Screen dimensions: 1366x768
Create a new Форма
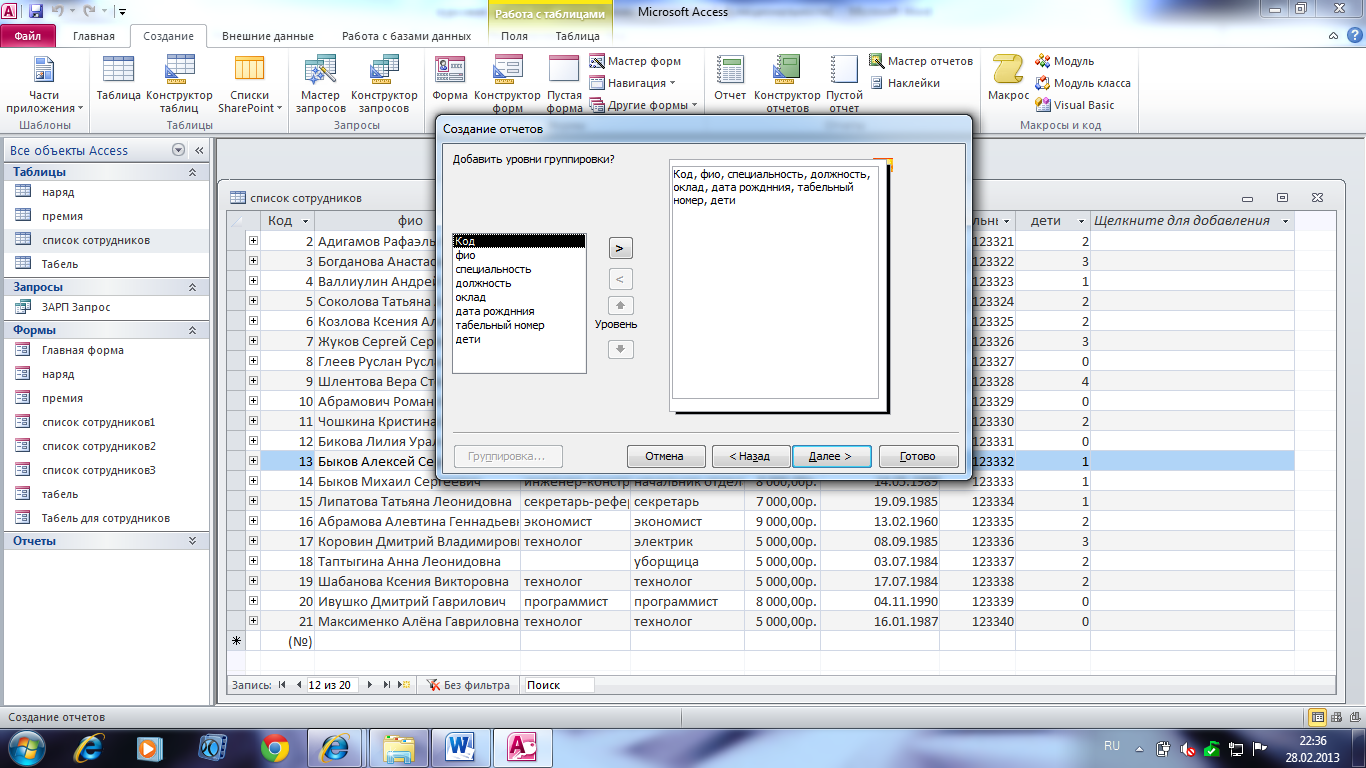click(450, 80)
